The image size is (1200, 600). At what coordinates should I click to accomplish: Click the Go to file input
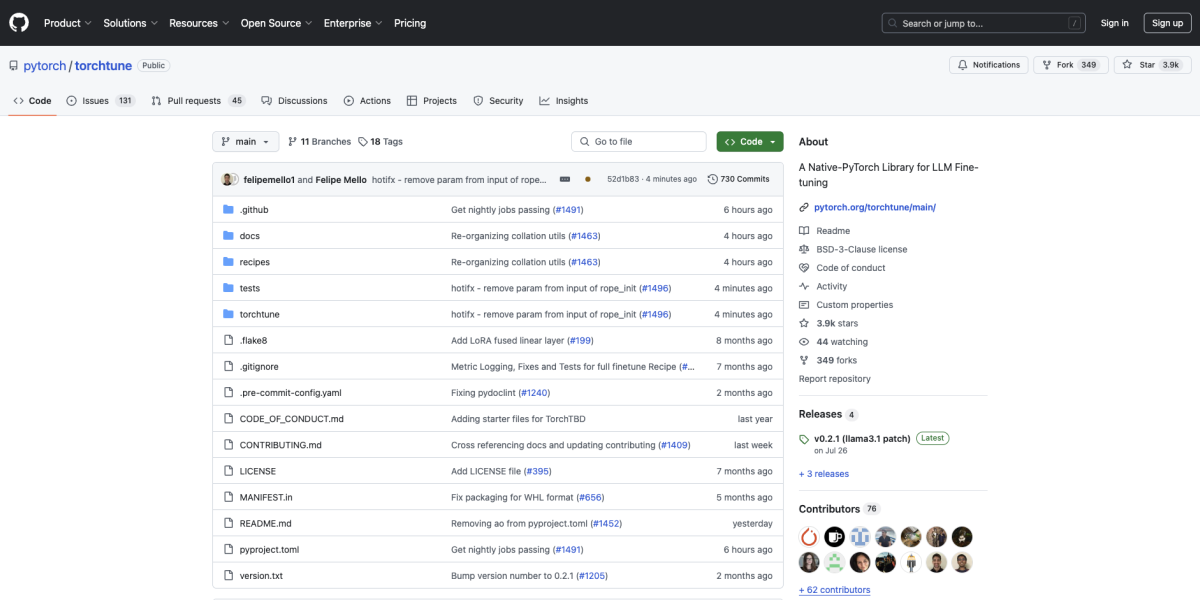coord(639,142)
